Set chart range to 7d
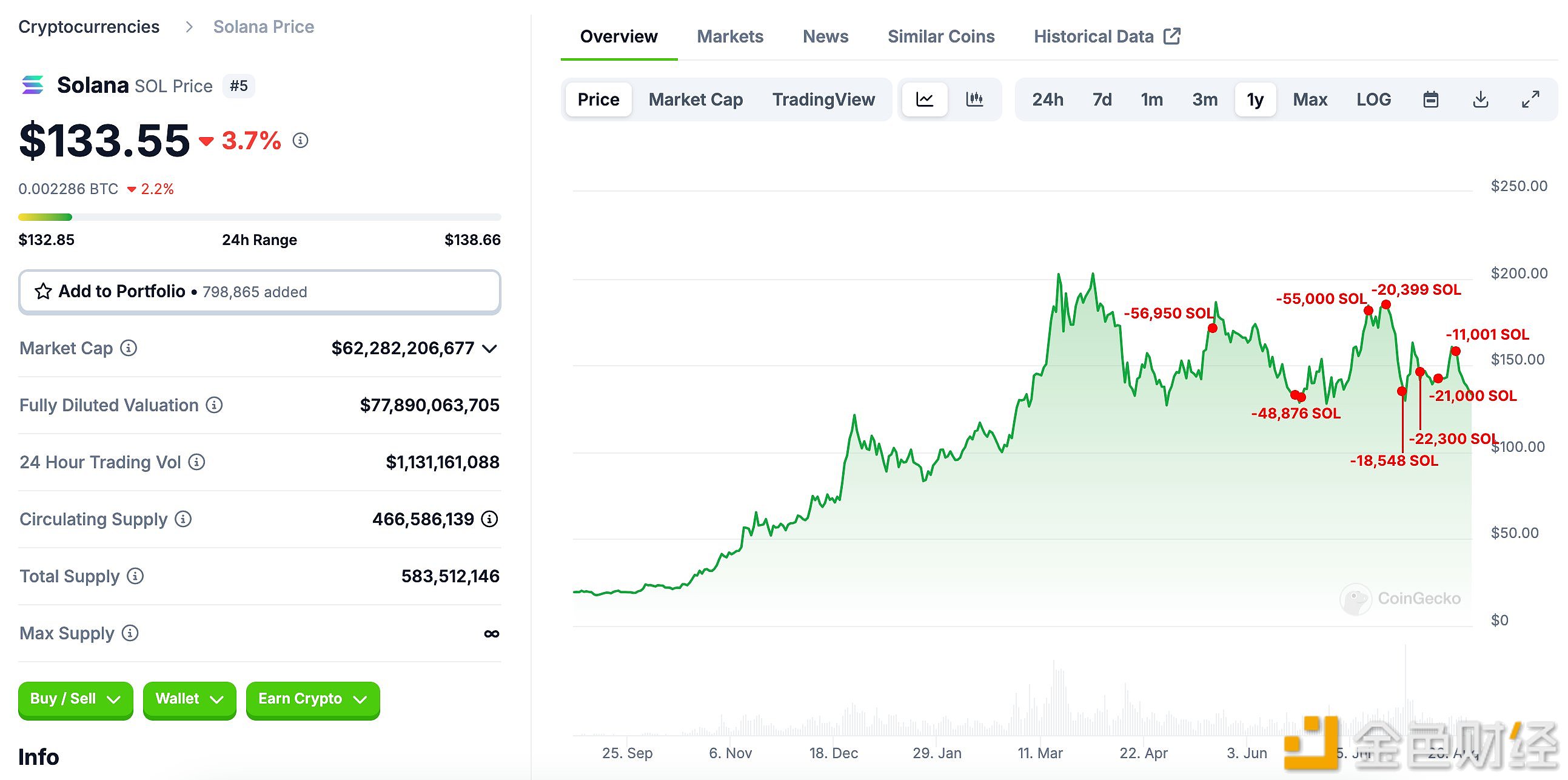Image resolution: width=1568 pixels, height=780 pixels. [x=1102, y=99]
